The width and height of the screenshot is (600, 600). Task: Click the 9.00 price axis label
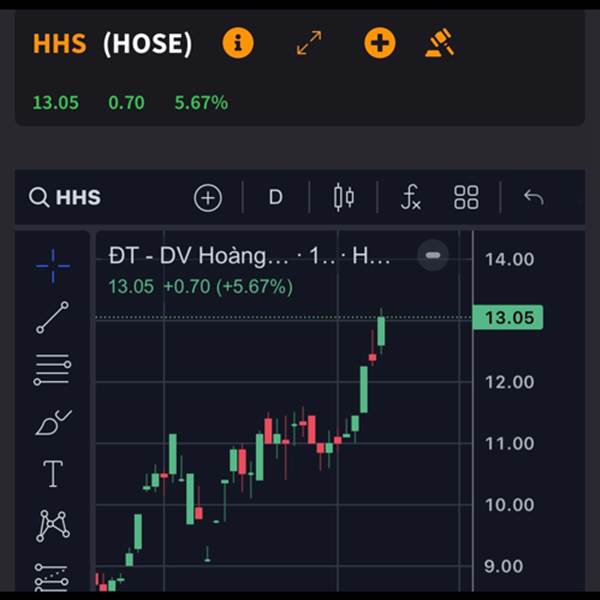[x=504, y=566]
